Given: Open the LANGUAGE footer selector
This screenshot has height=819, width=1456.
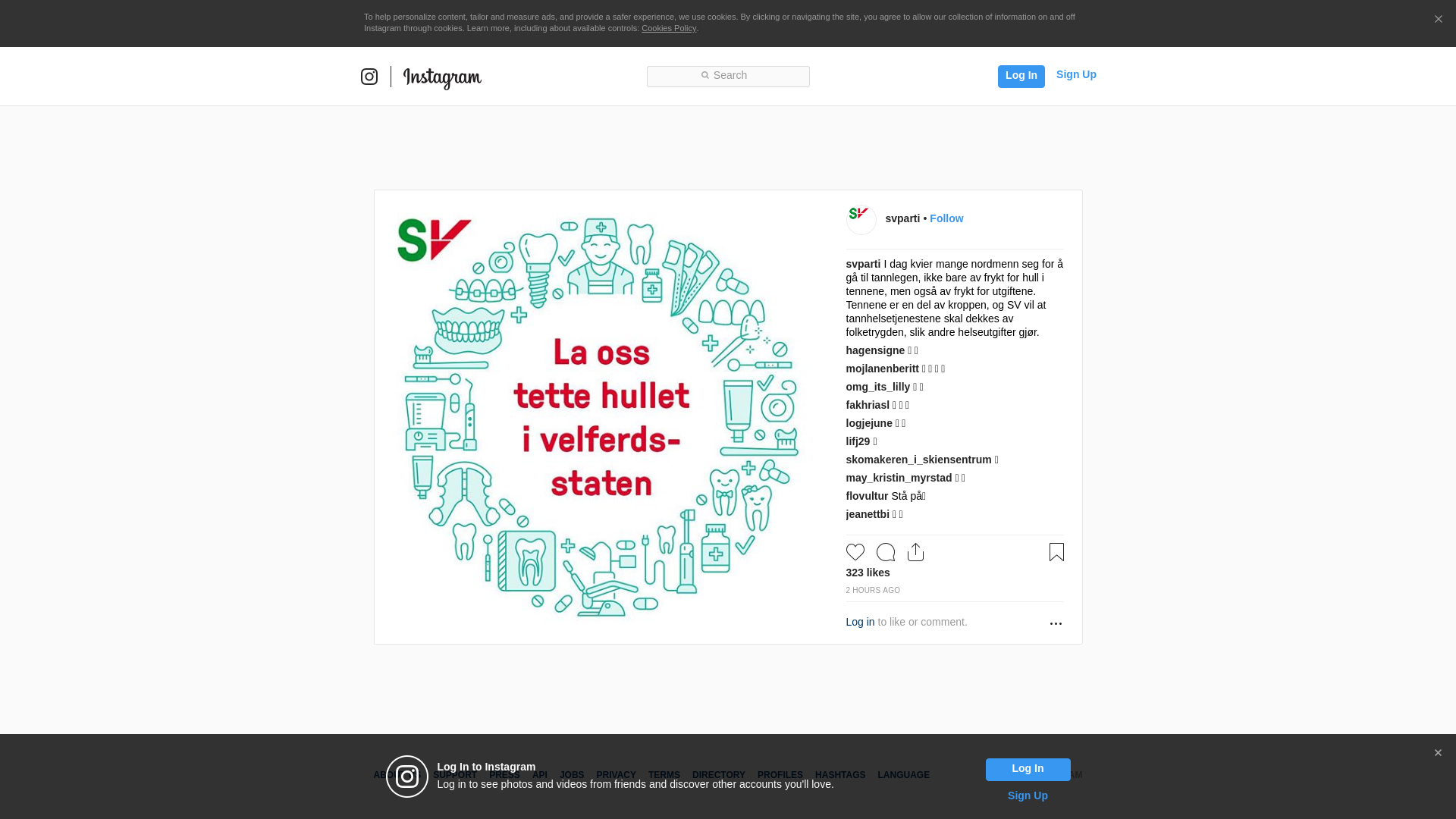Looking at the screenshot, I should 904,775.
